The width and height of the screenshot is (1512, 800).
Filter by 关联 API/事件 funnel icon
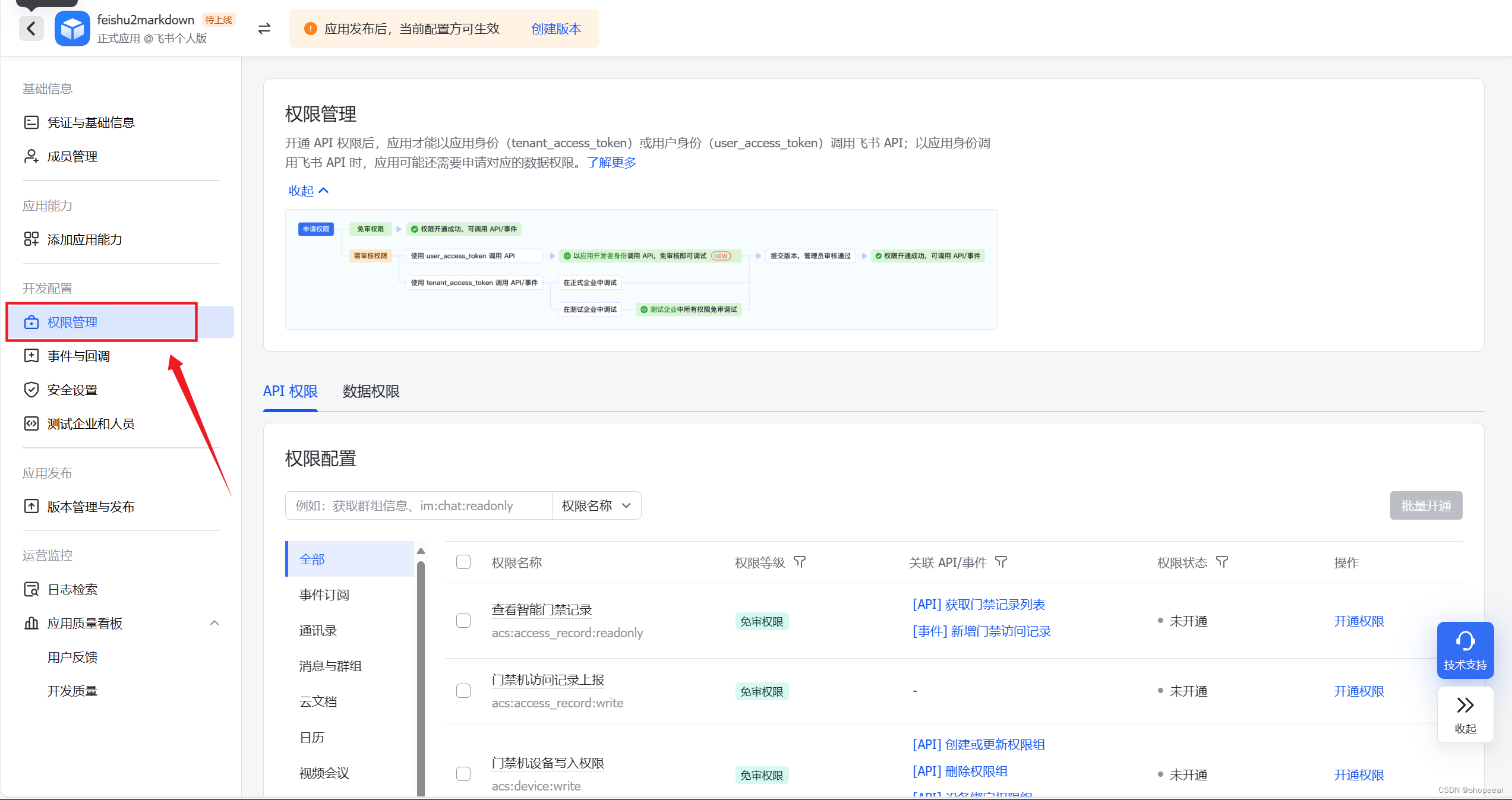1001,562
